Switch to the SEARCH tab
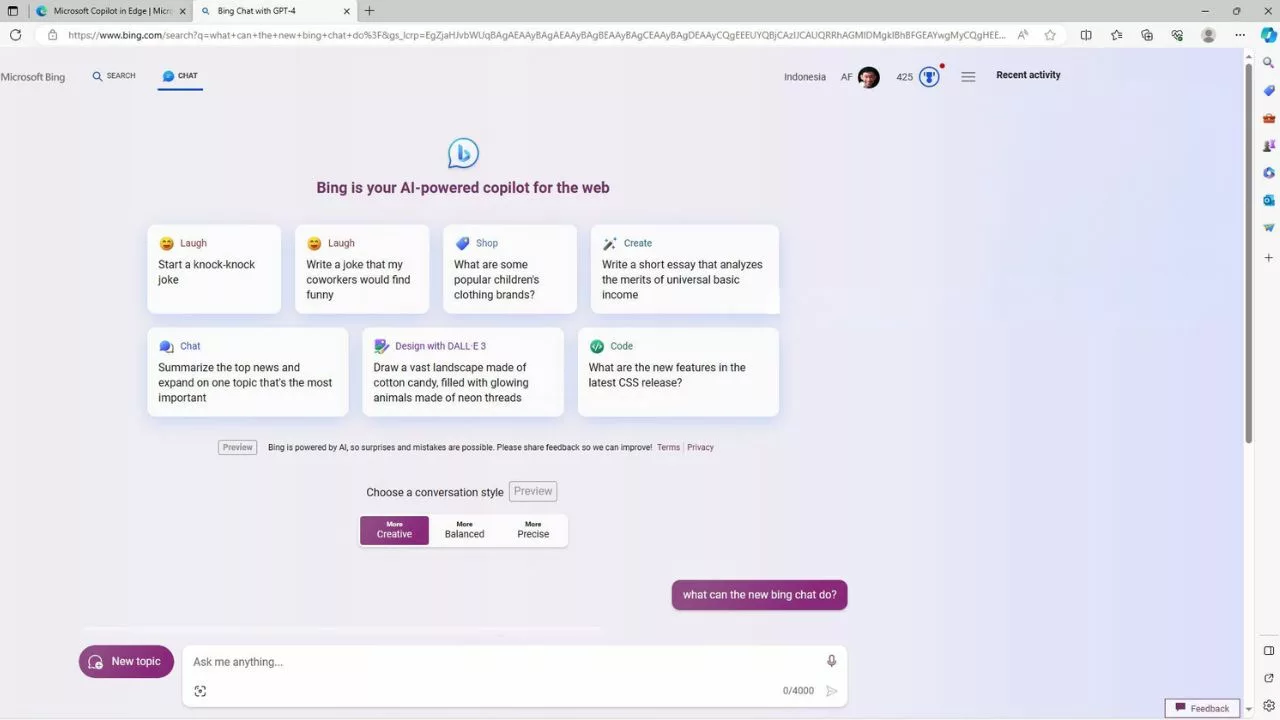The height and width of the screenshot is (720, 1280). (x=113, y=76)
